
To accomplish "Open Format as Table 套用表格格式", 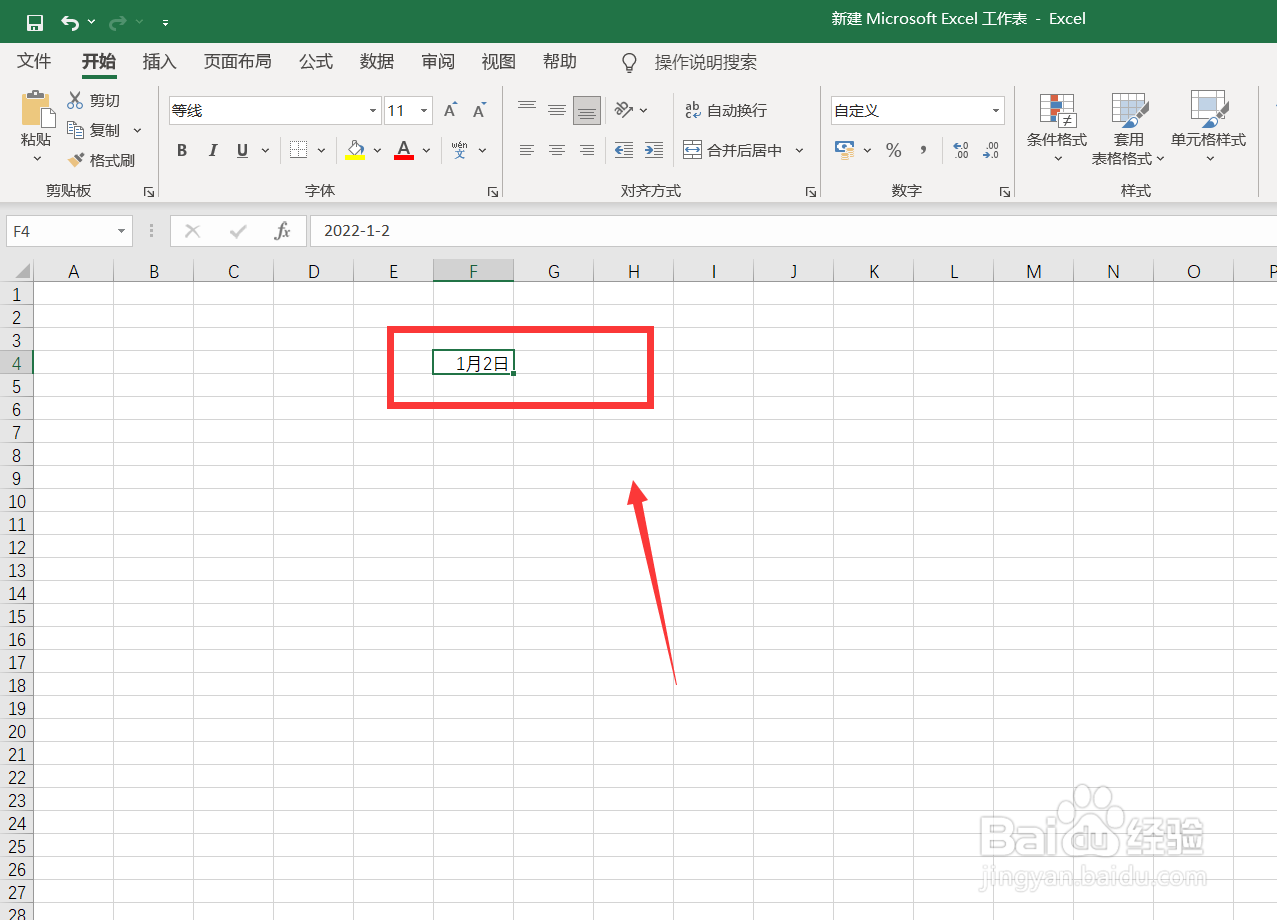I will (x=1129, y=129).
